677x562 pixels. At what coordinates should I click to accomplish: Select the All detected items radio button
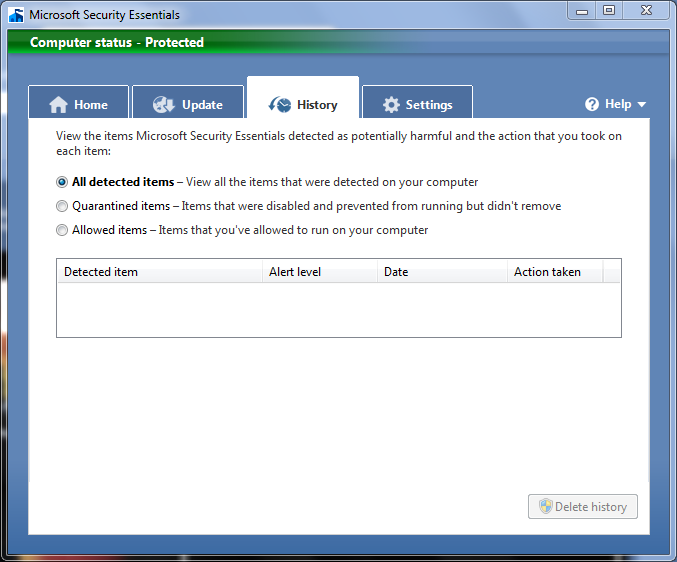[62, 182]
